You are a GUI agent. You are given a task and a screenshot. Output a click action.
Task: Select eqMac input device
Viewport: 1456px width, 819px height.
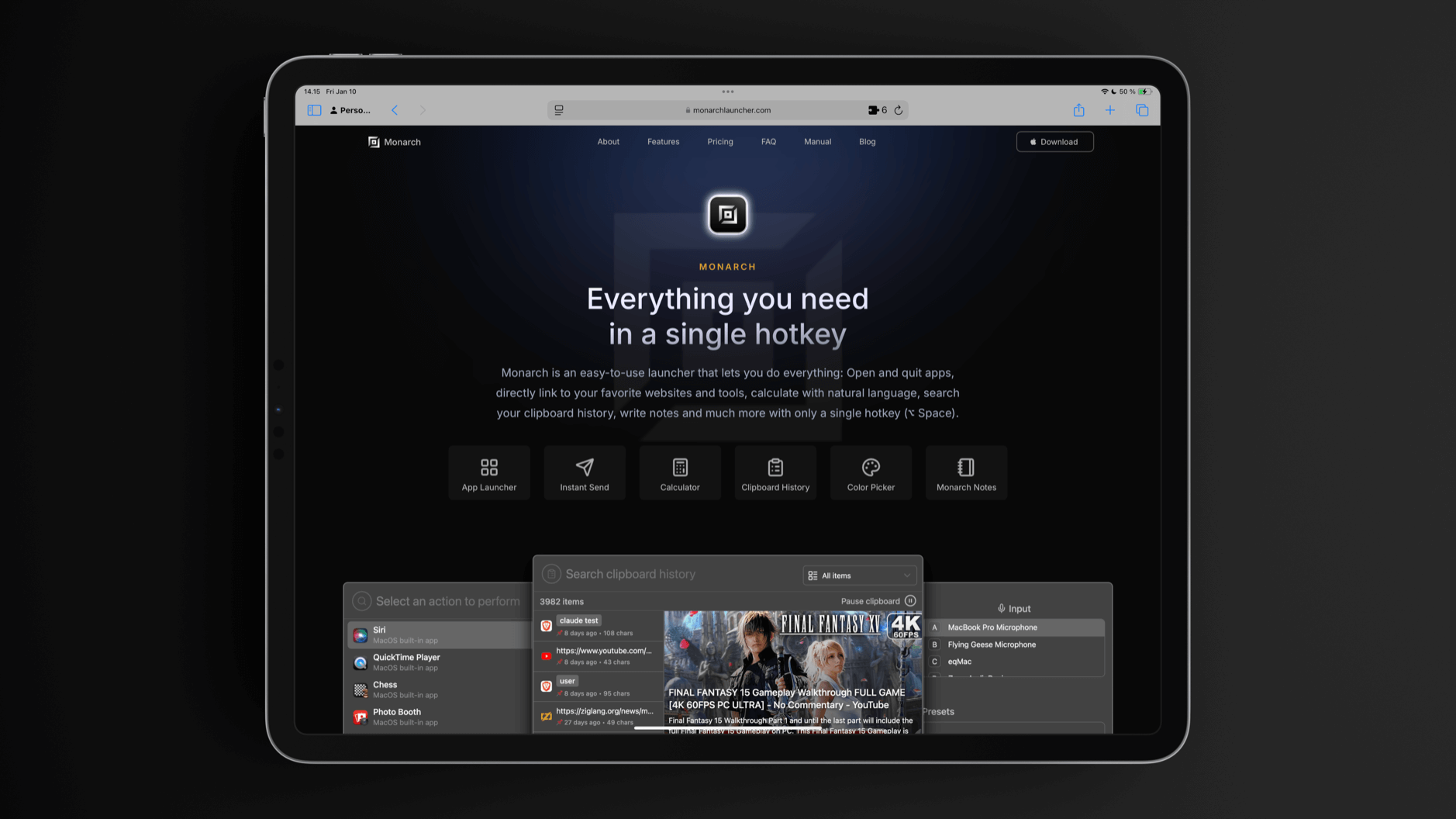pyautogui.click(x=1016, y=662)
